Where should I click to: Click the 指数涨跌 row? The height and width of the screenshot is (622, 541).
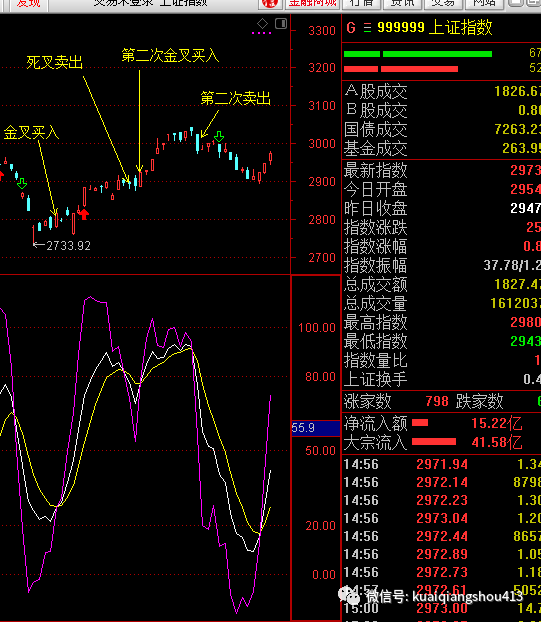[441, 227]
